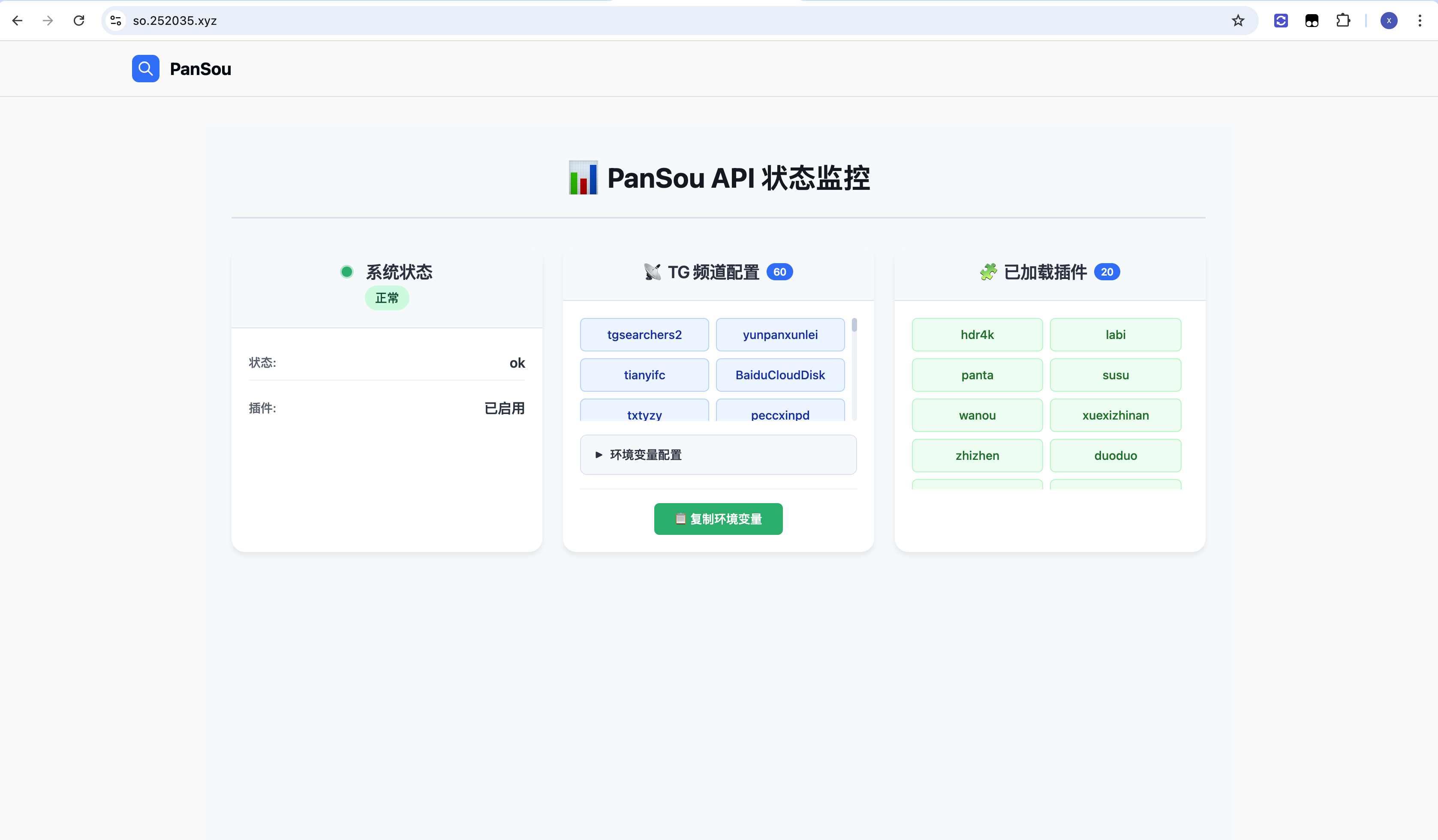
Task: Select the peccxinpd channel tag
Action: click(780, 411)
